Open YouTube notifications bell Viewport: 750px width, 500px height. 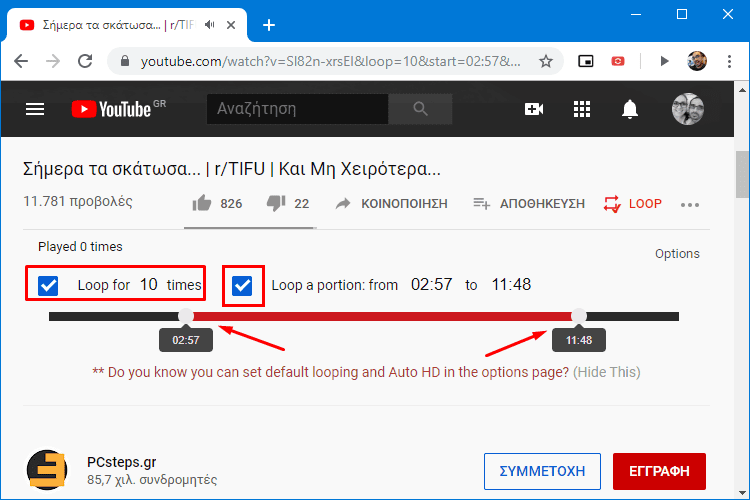(629, 109)
